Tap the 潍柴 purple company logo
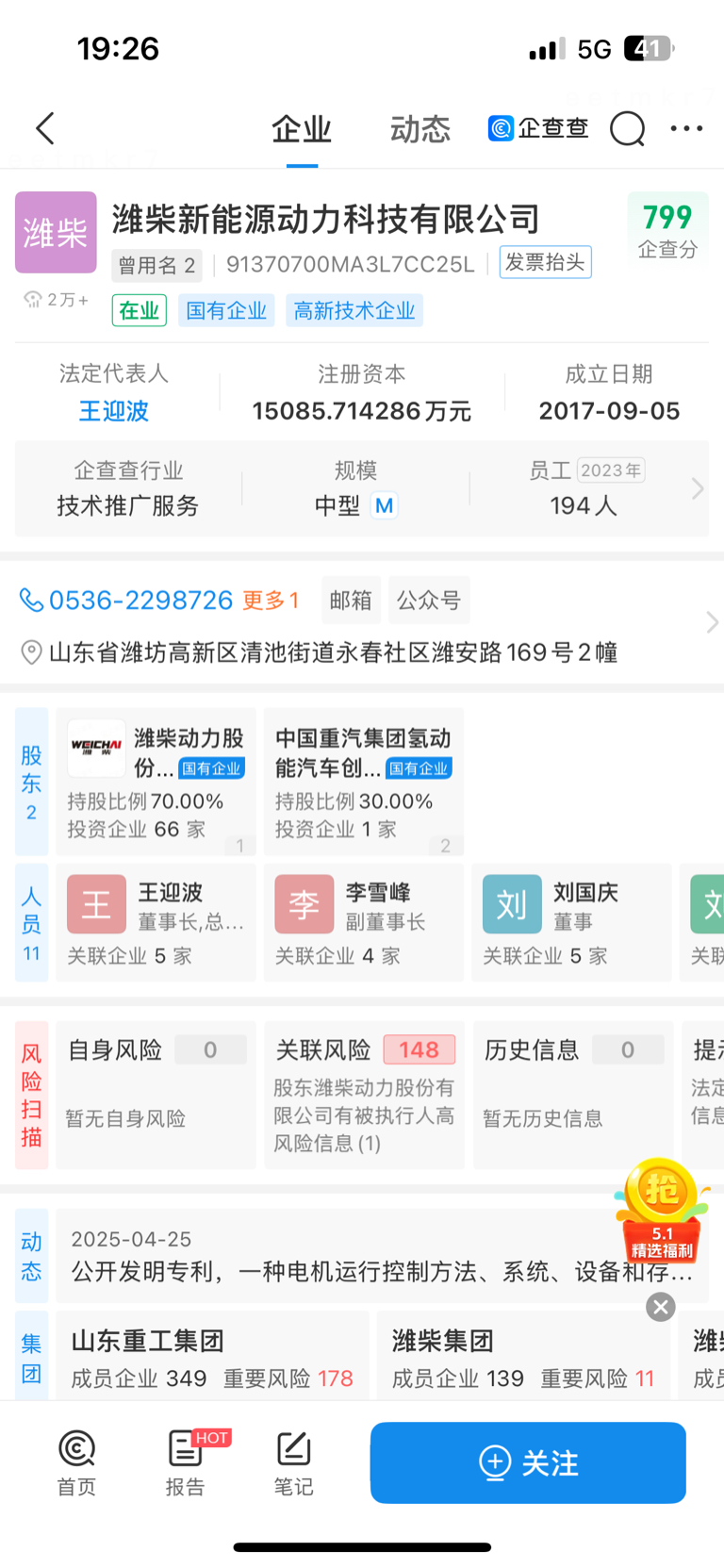Screen dimensions: 724x1568 click(x=56, y=232)
